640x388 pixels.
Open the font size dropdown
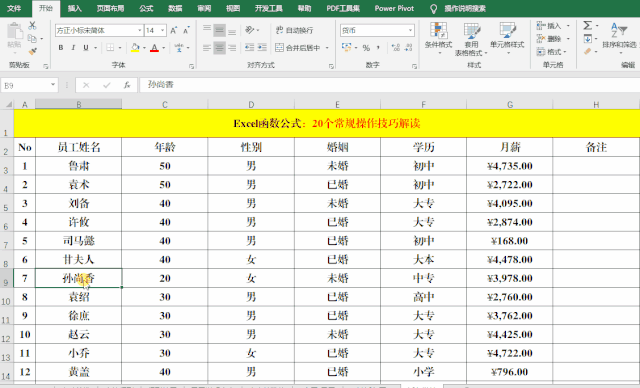162,30
